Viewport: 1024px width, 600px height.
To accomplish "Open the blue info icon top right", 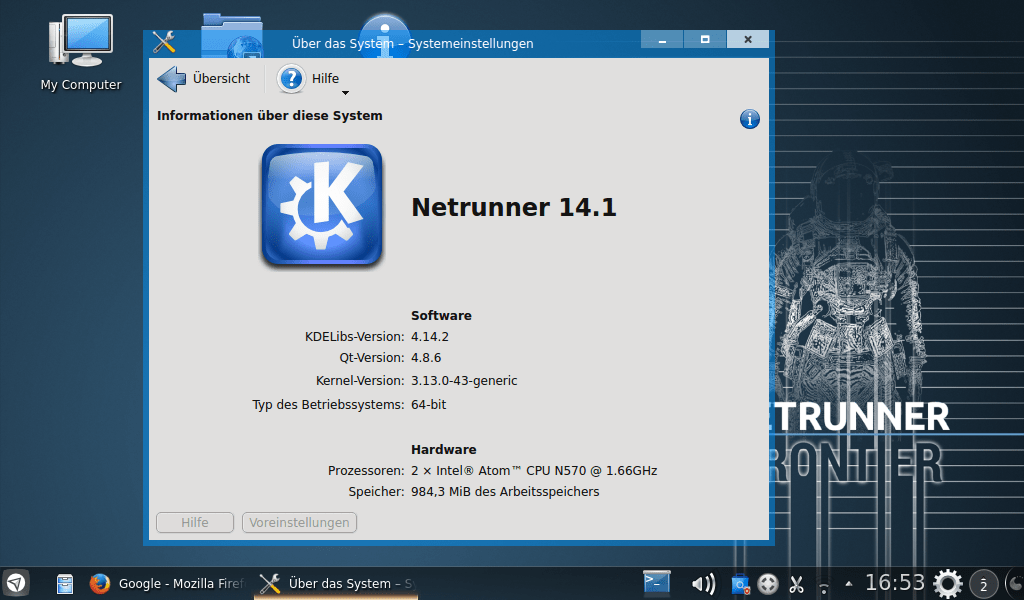I will 750,119.
